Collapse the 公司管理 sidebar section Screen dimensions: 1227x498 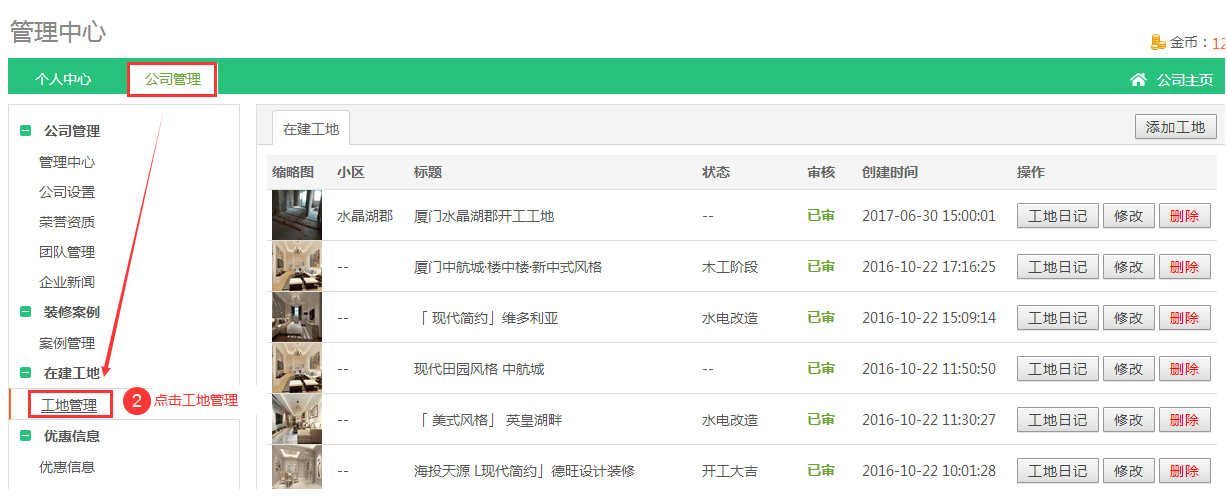[25, 131]
